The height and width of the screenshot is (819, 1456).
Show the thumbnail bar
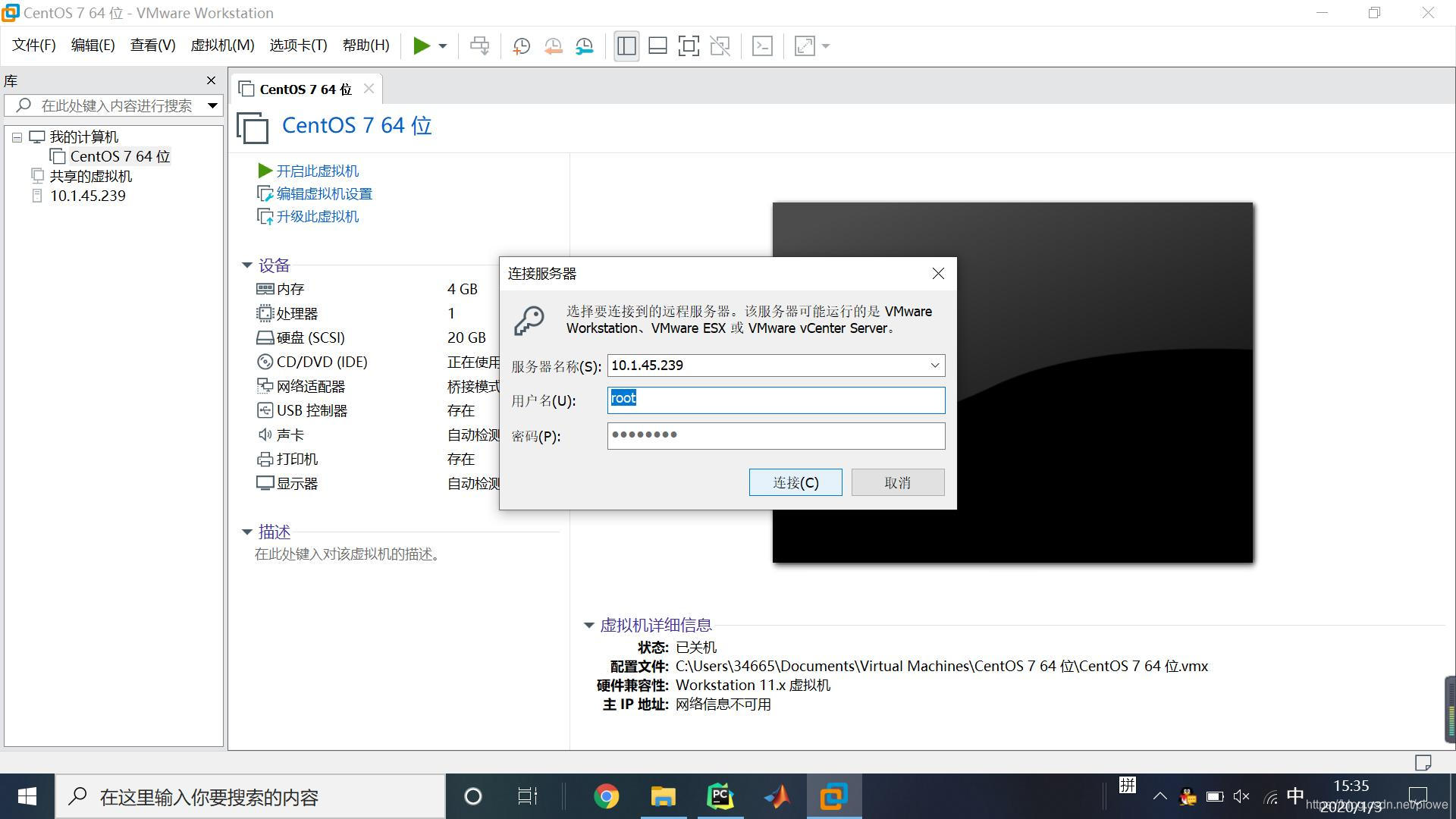[x=657, y=45]
